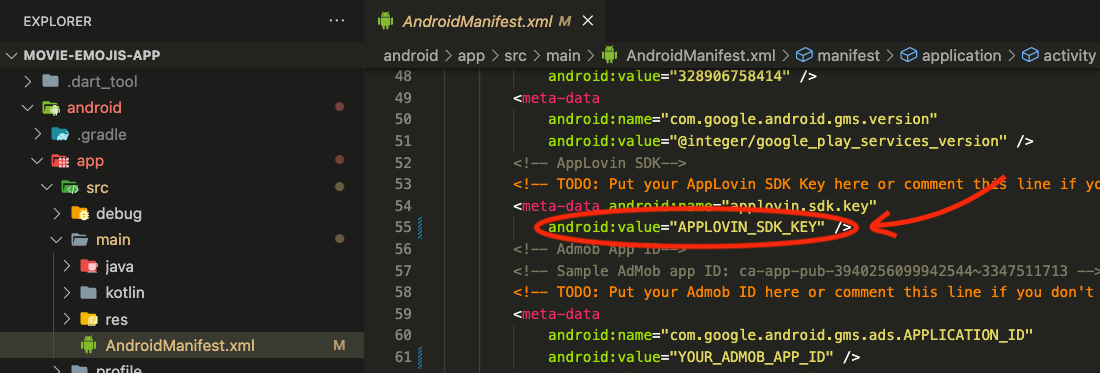Expand the debug folder chevron
The image size is (1100, 373).
pyautogui.click(x=58, y=214)
